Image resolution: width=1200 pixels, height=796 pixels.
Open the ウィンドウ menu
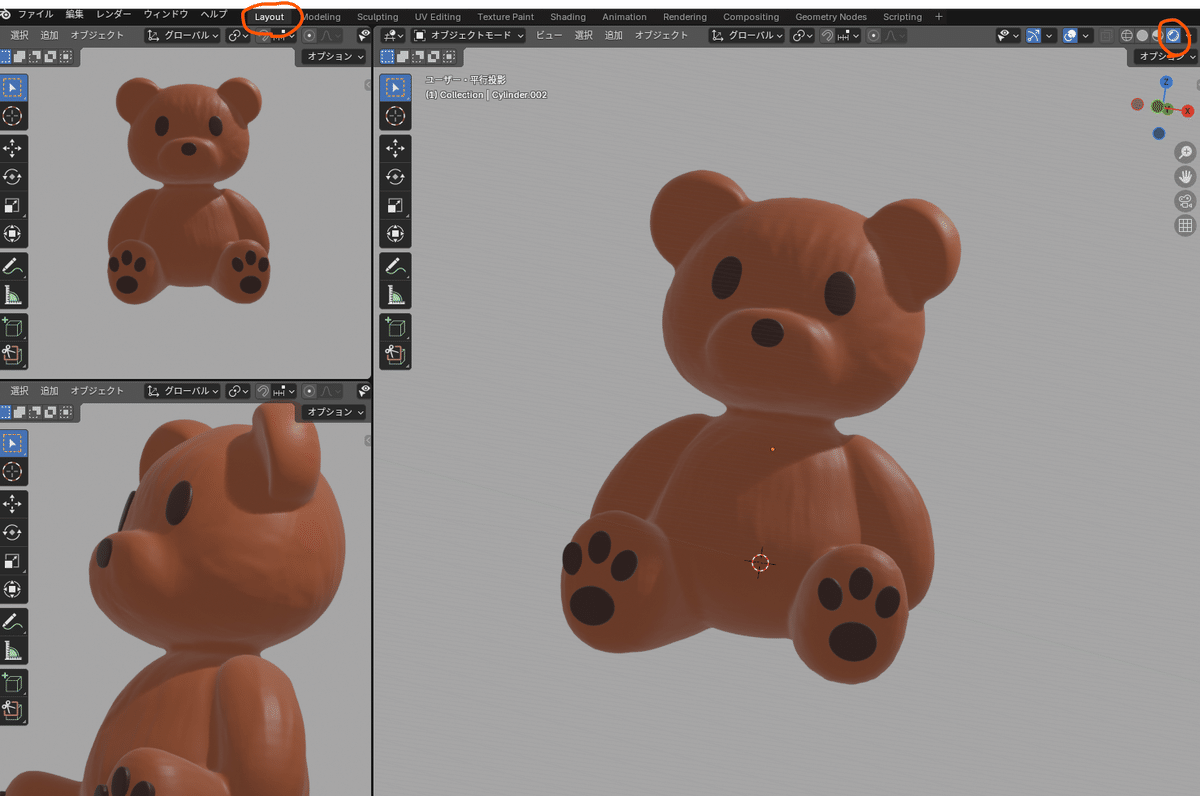coord(166,15)
